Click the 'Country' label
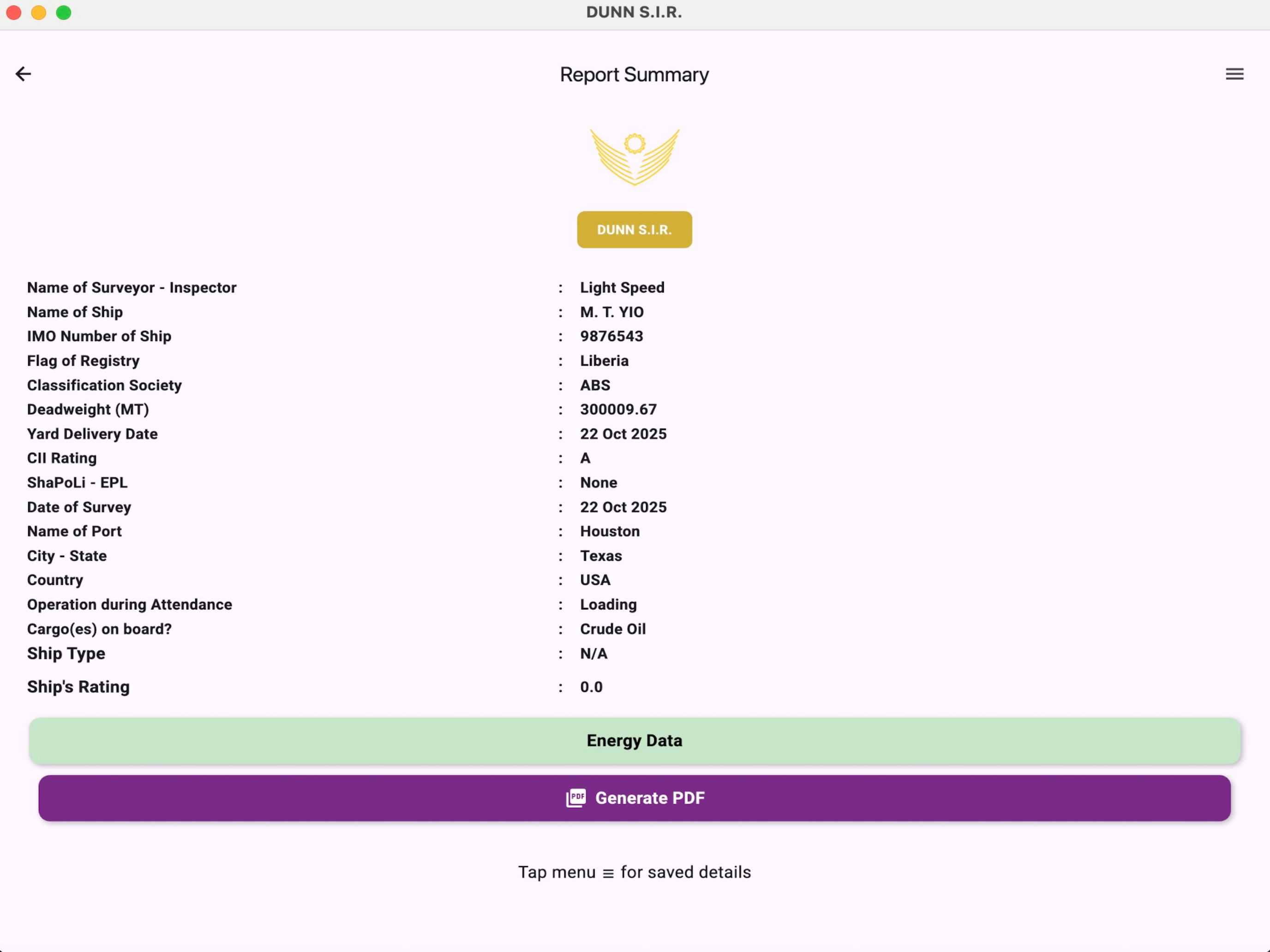 pos(55,581)
